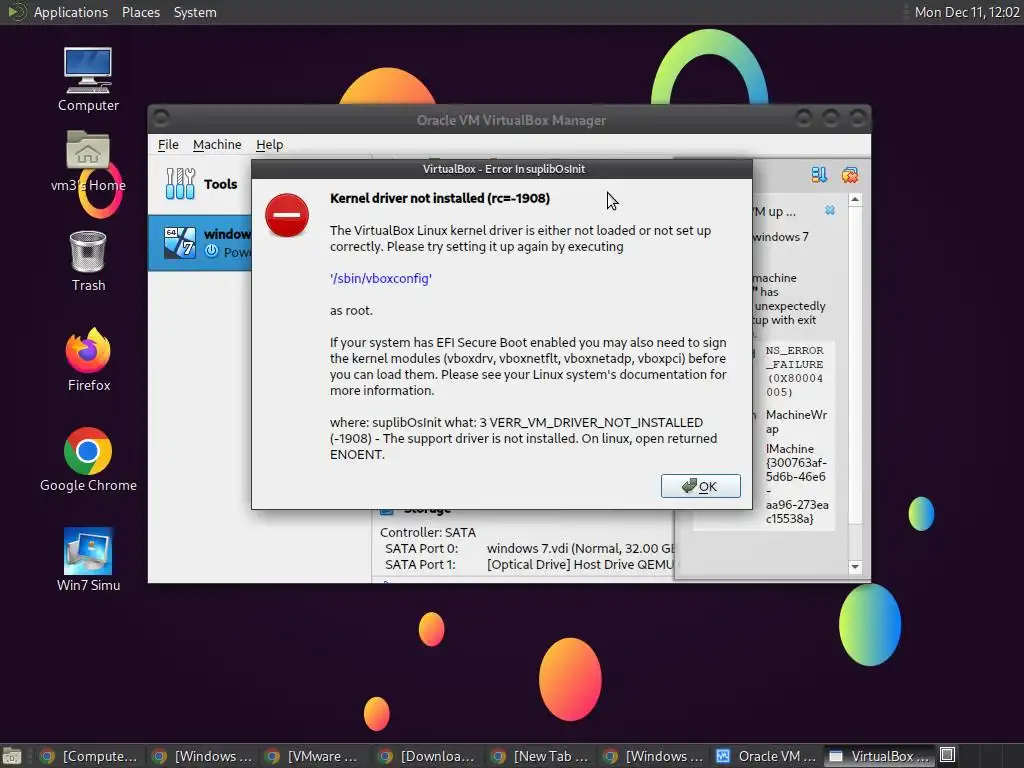Switch to the [Compute... Chrome taskbar window
The height and width of the screenshot is (768, 1024).
[89, 756]
